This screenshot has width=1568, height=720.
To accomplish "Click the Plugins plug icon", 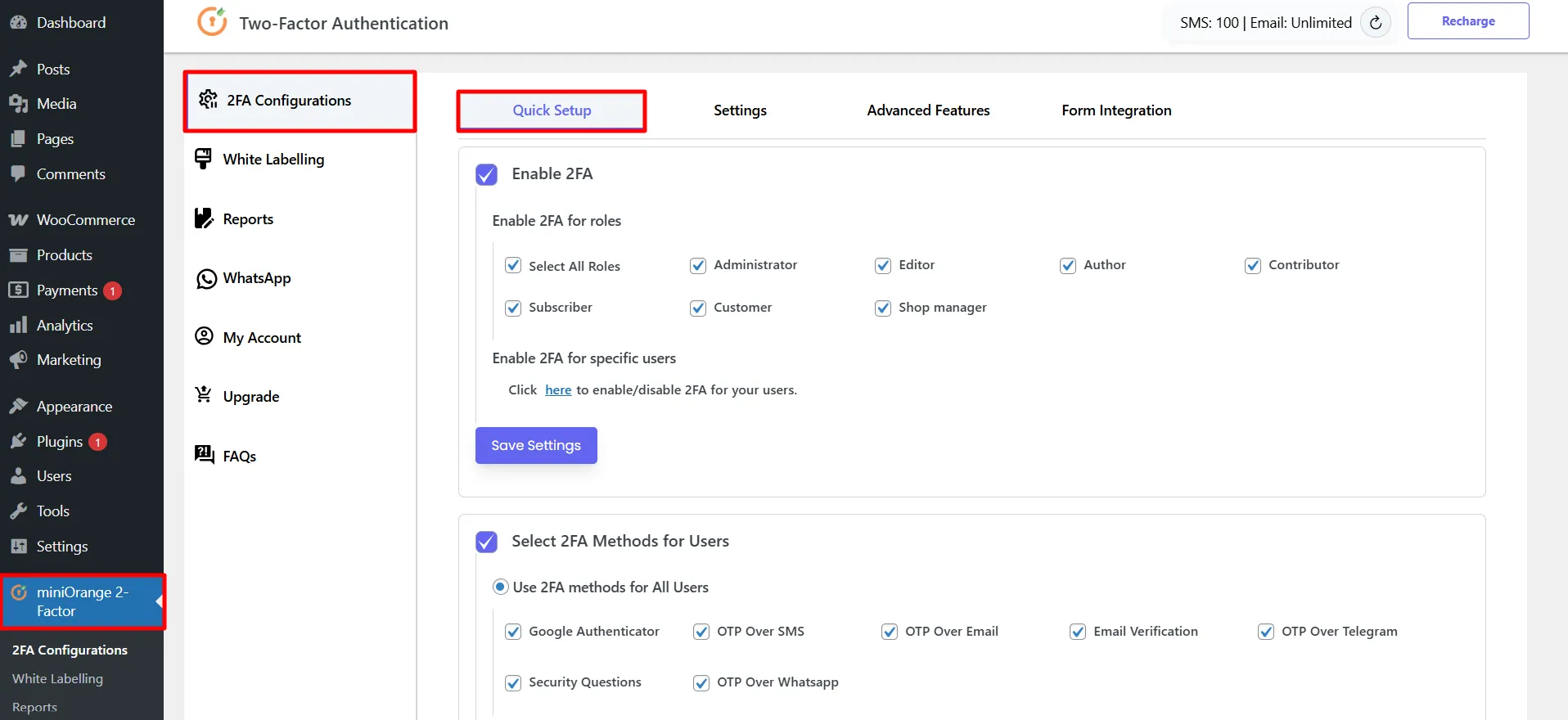I will (x=18, y=442).
